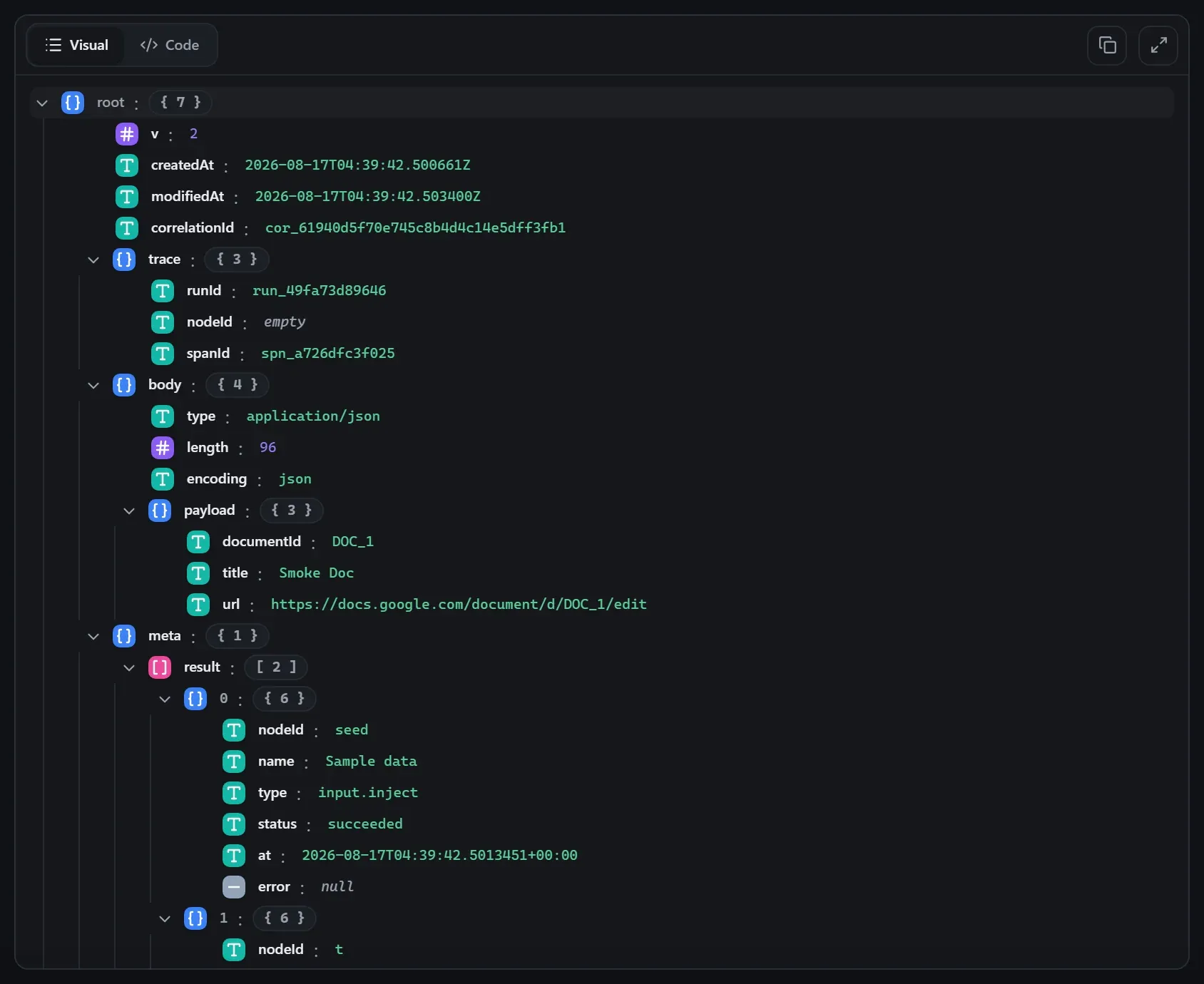
Task: Switch to the Code tab
Action: (170, 45)
